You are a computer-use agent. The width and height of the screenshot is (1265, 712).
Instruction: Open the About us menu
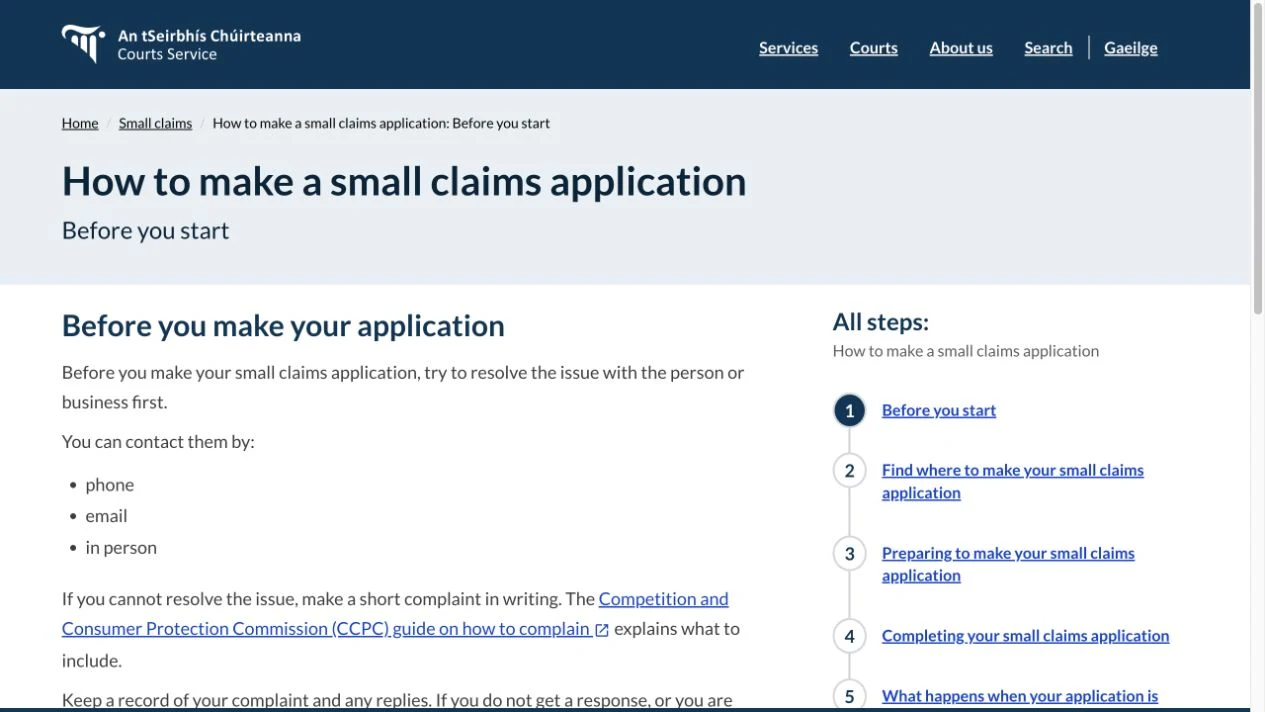tap(961, 48)
